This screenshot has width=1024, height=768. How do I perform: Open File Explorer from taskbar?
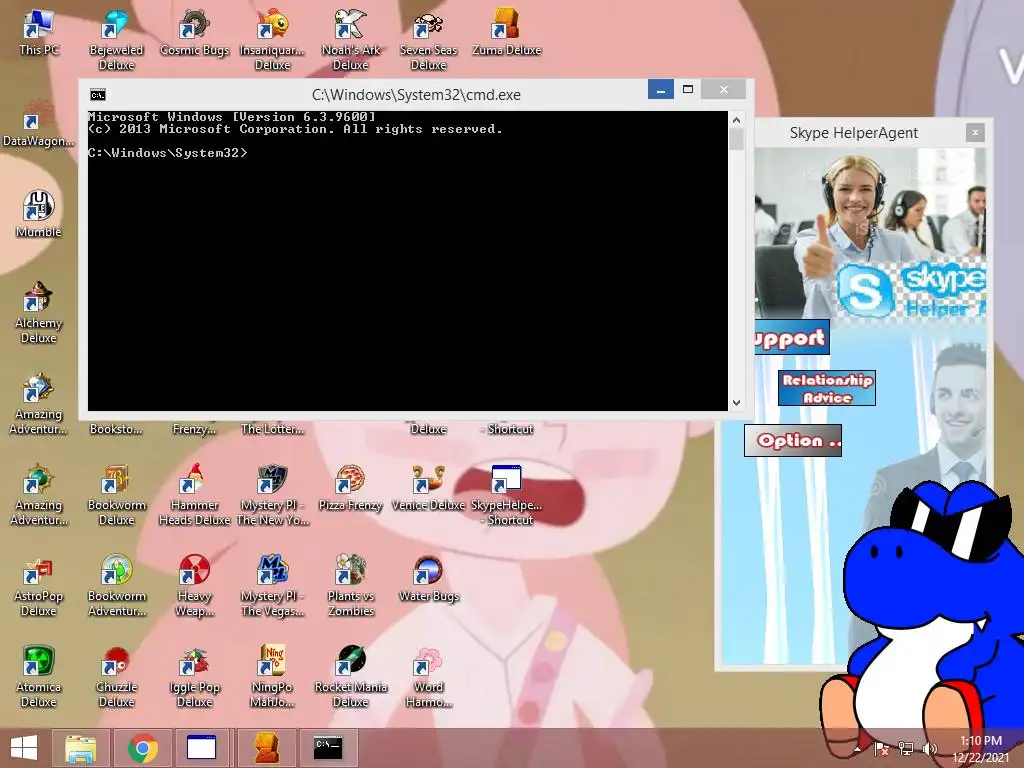pyautogui.click(x=80, y=748)
